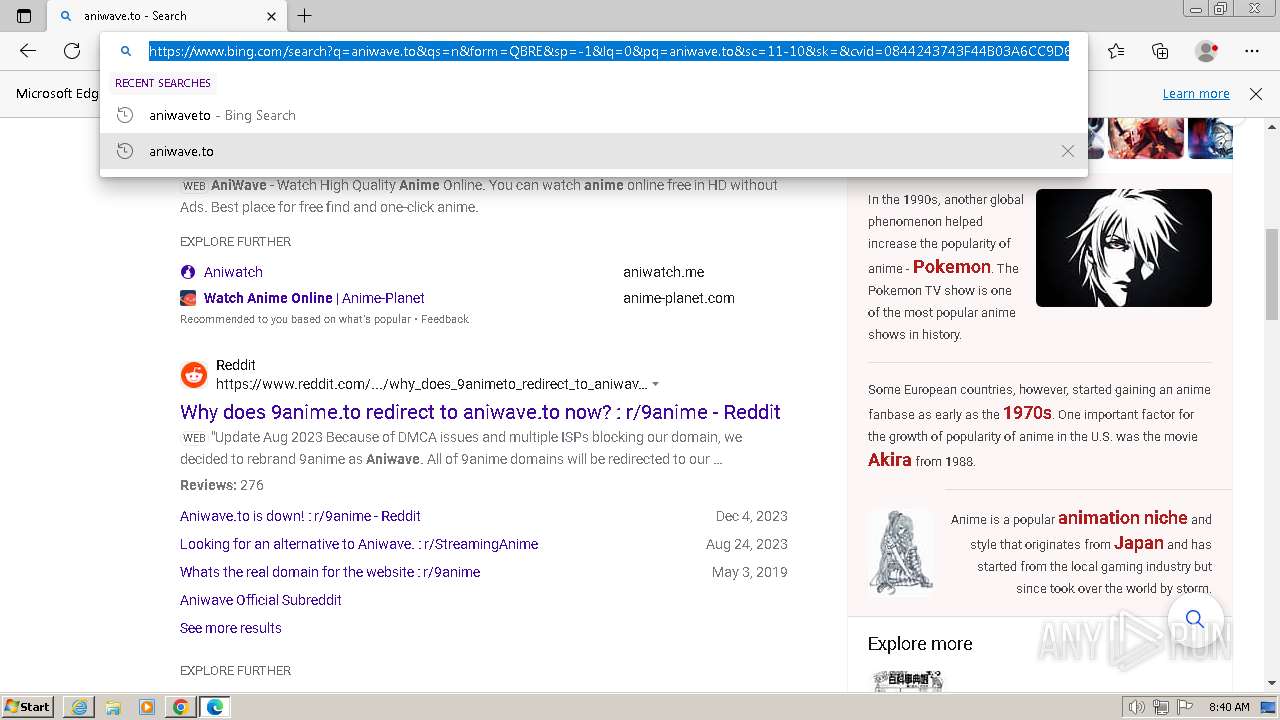Open Edge Settings and more menu
This screenshot has height=720, width=1280.
(1252, 51)
